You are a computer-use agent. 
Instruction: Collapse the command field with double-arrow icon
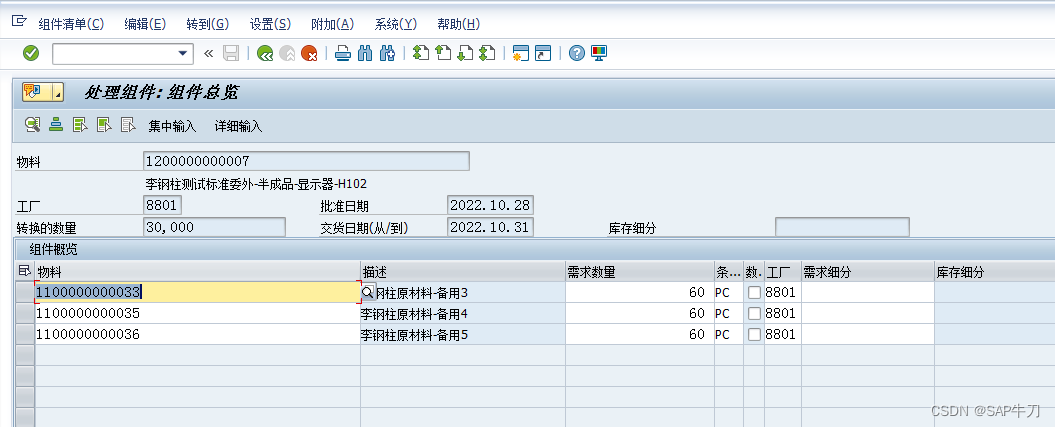pos(208,53)
